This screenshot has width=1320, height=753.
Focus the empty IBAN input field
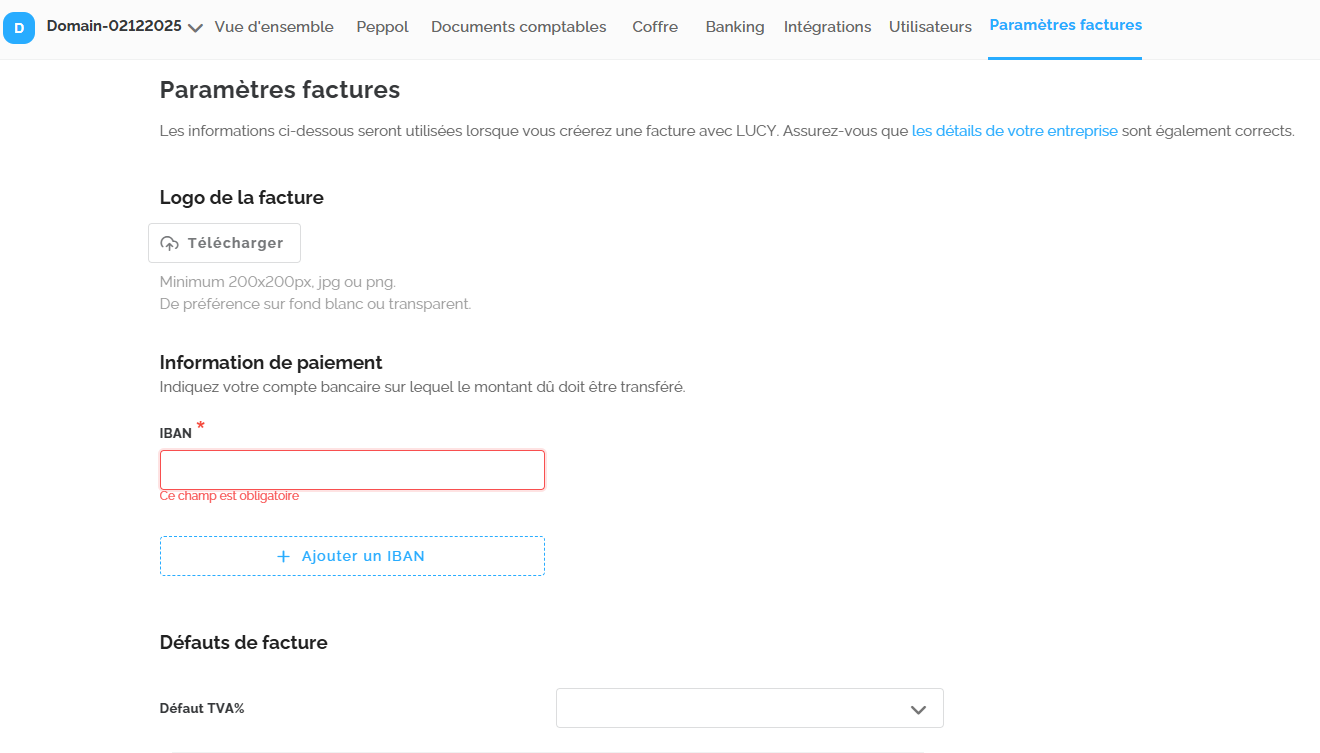(352, 470)
